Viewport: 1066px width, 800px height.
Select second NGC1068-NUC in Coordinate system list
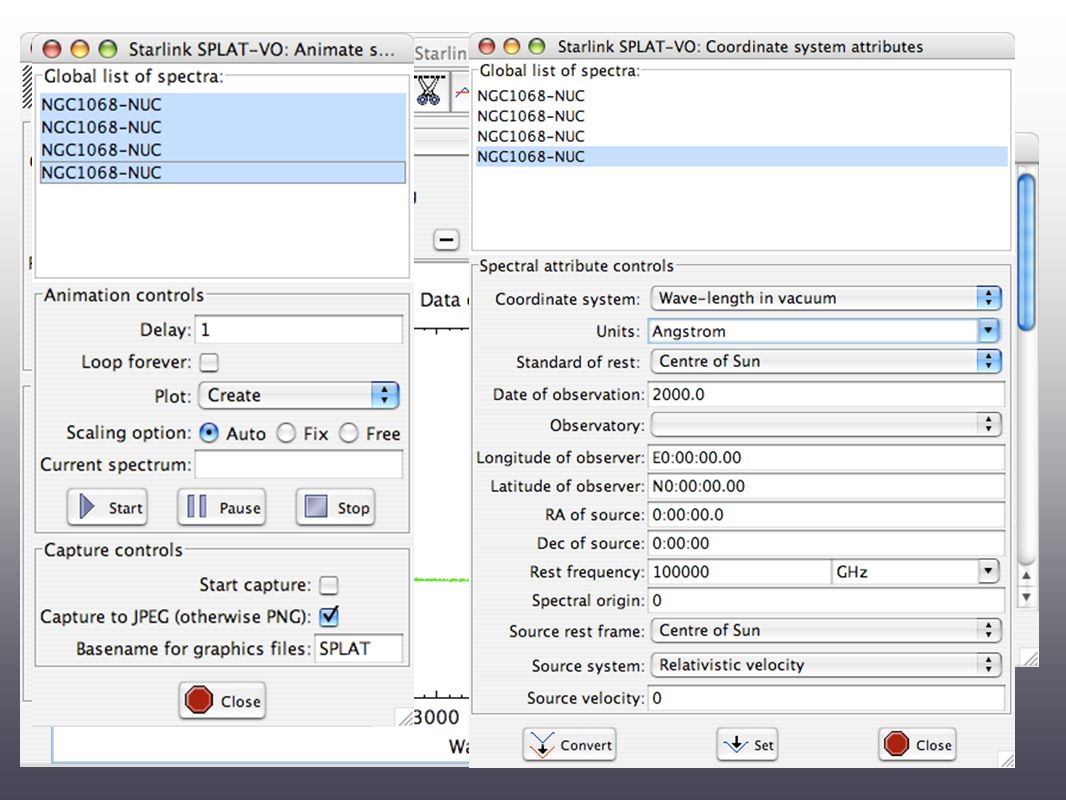(x=741, y=116)
